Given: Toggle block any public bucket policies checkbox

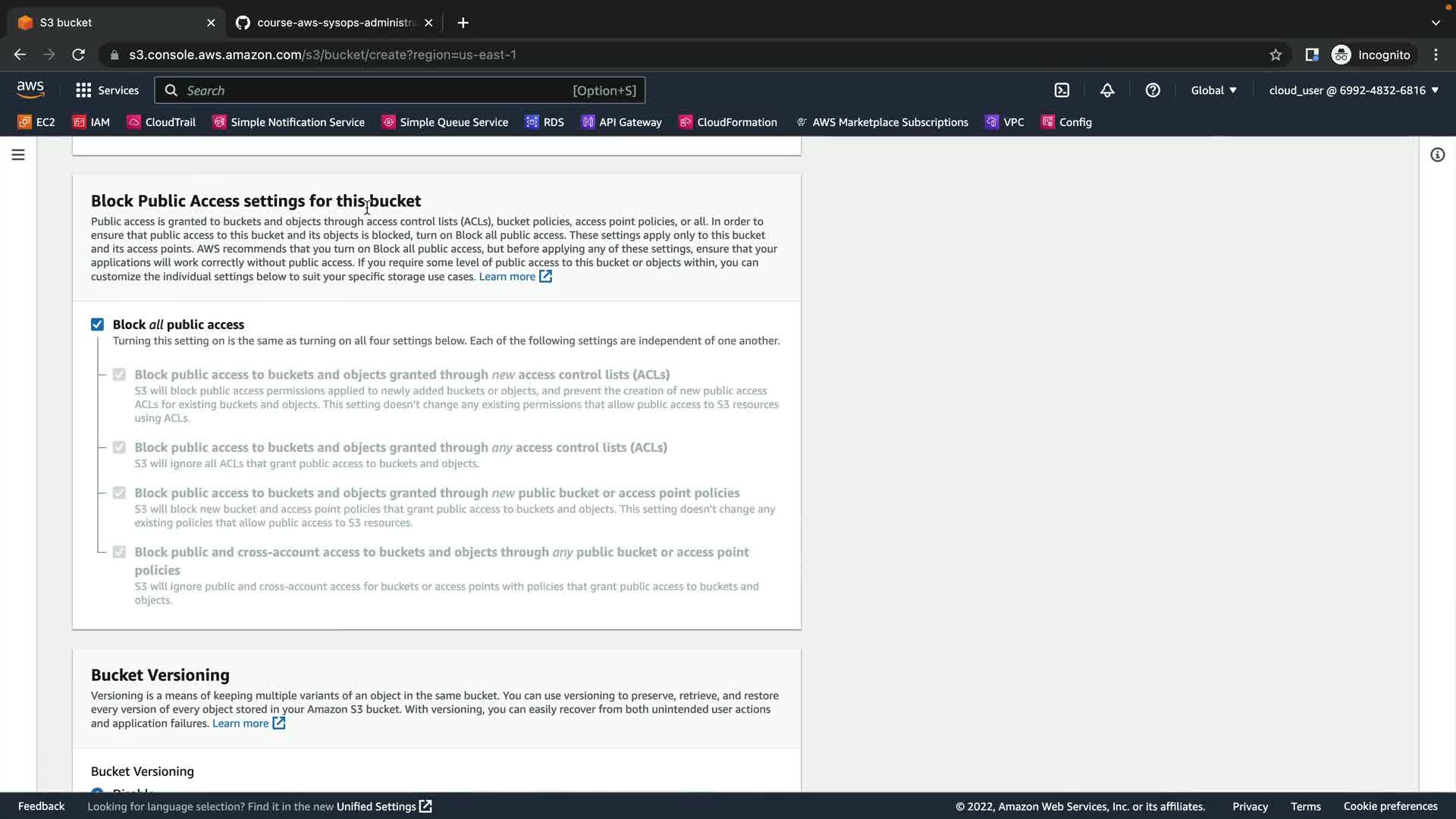Looking at the screenshot, I should tap(119, 552).
